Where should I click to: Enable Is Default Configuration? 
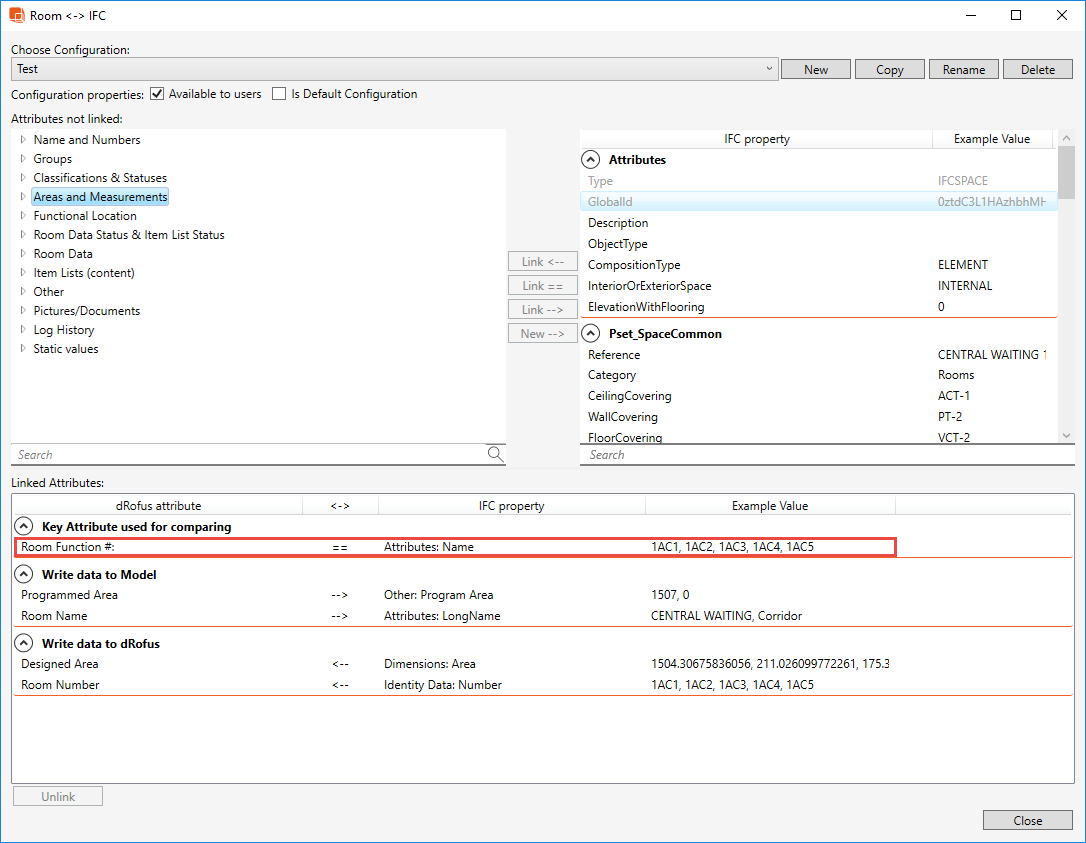pyautogui.click(x=279, y=93)
